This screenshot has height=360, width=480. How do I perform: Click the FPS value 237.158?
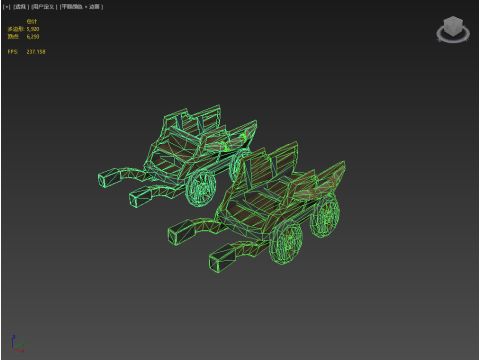[36, 52]
